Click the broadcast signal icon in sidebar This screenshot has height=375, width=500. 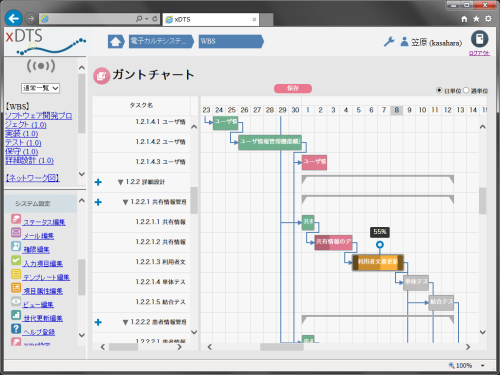41,66
